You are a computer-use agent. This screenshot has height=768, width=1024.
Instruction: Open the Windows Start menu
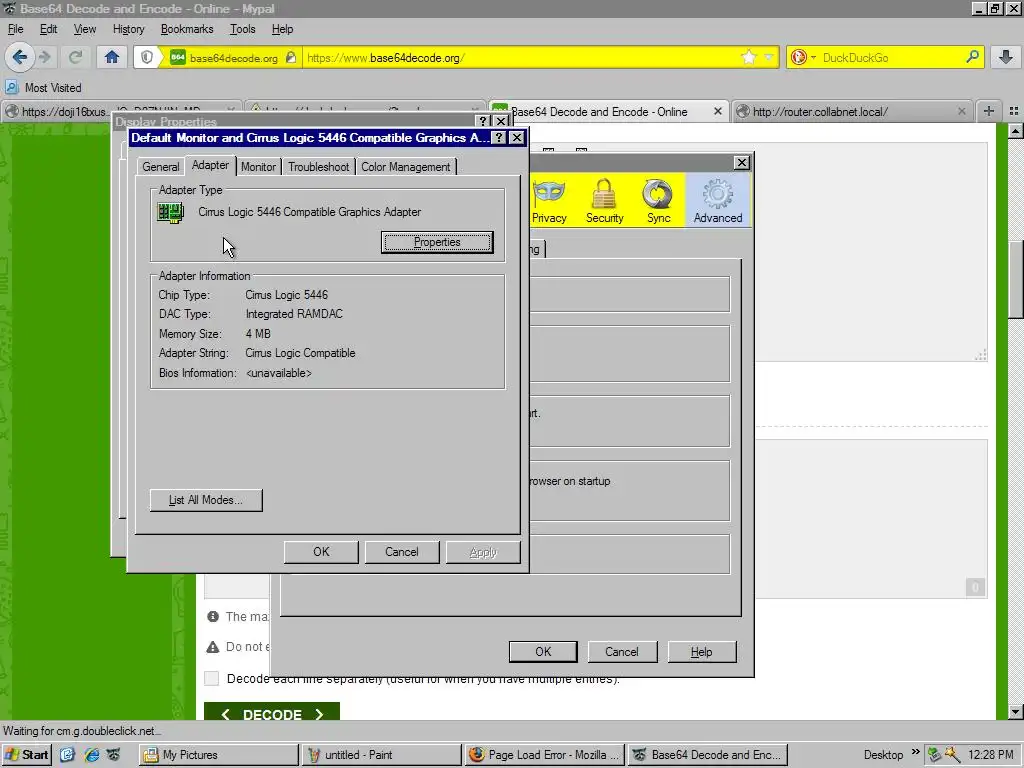(27, 754)
